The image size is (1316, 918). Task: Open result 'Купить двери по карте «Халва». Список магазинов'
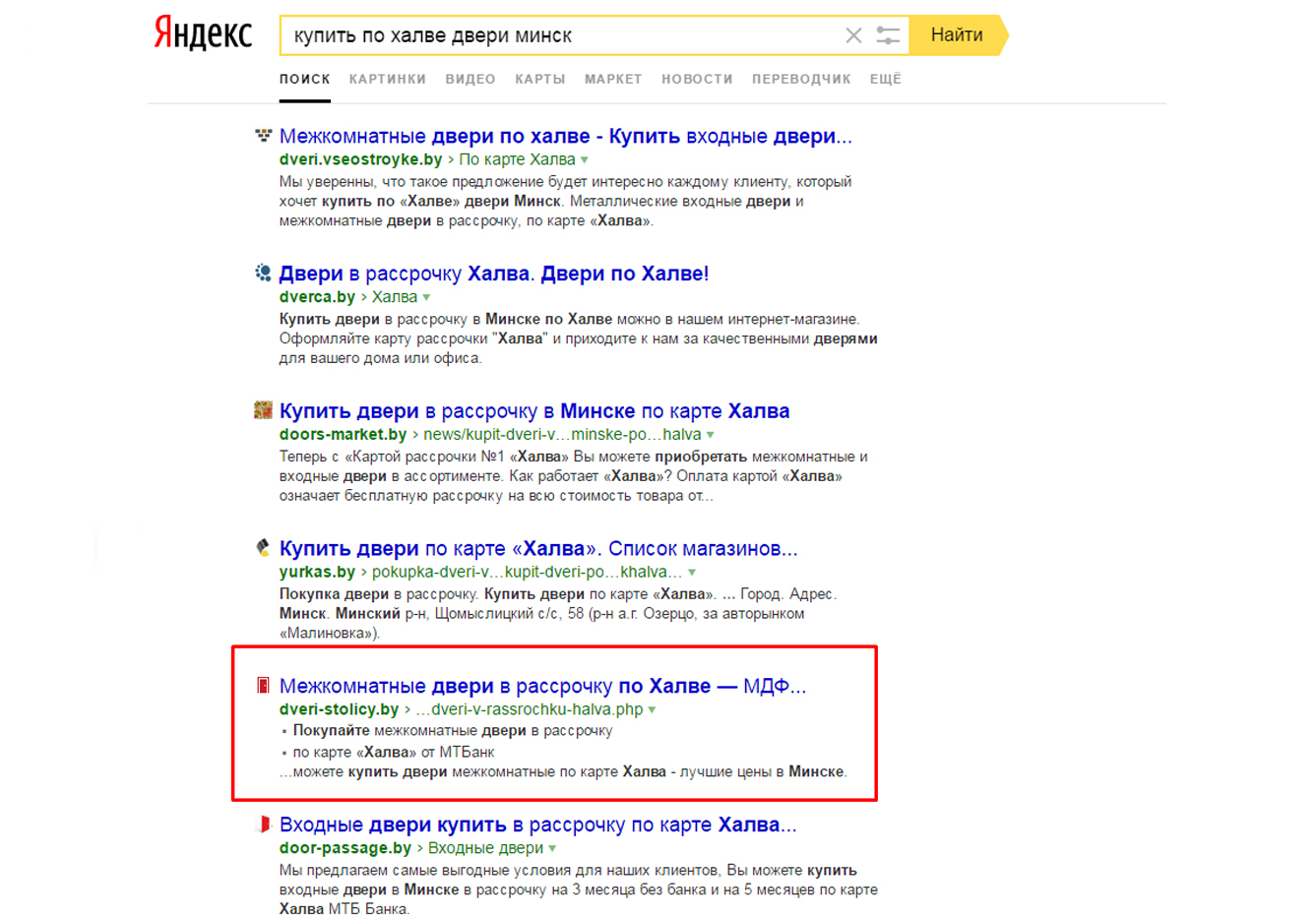[538, 549]
